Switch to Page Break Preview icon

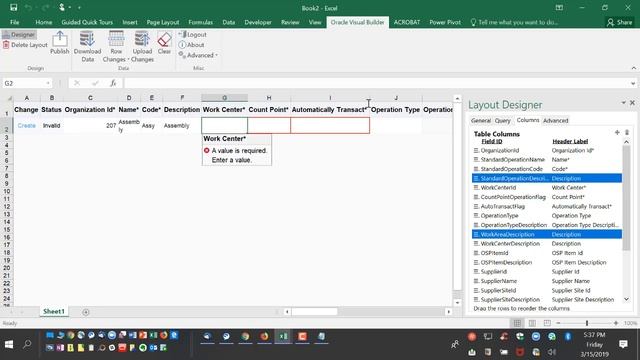[547, 323]
